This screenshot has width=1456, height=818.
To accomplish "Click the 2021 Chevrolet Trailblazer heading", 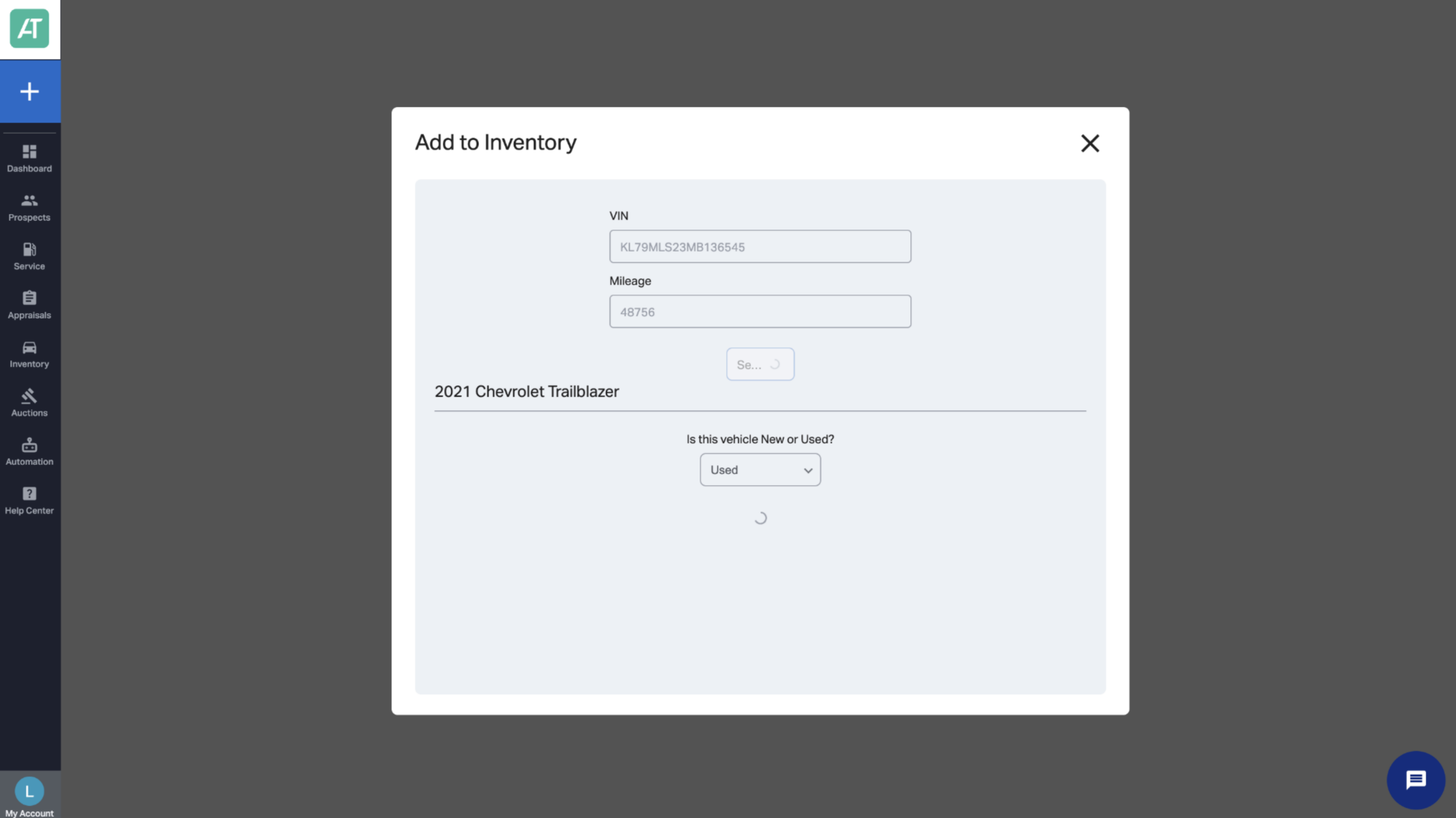I will coord(527,391).
